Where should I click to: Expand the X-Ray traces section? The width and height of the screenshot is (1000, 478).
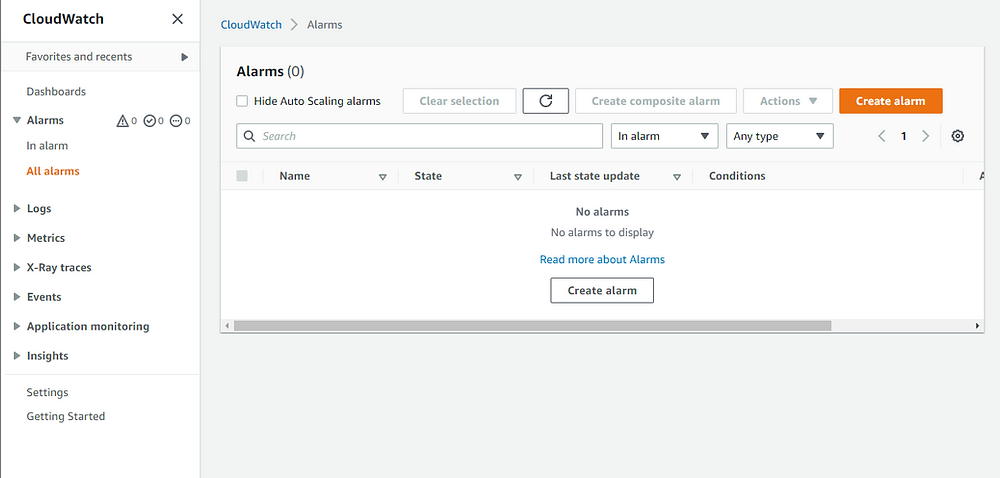point(17,267)
